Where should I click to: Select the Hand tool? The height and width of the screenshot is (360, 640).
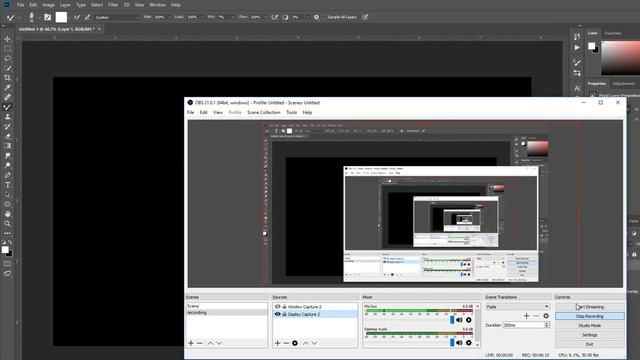[7, 214]
